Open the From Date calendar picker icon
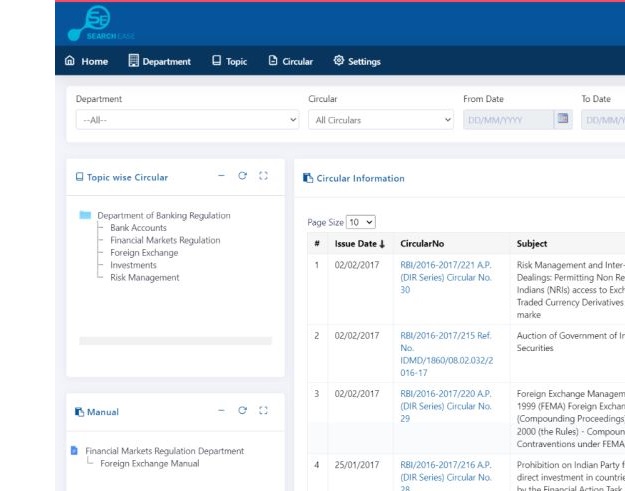 click(563, 119)
